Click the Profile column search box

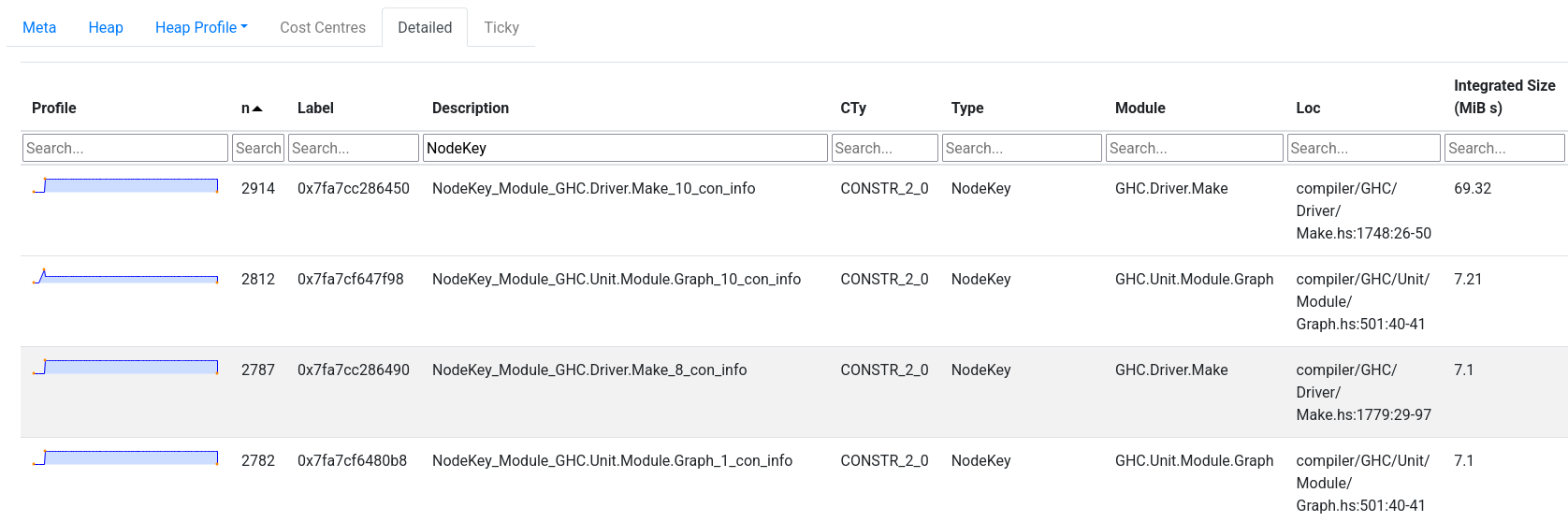click(x=125, y=148)
